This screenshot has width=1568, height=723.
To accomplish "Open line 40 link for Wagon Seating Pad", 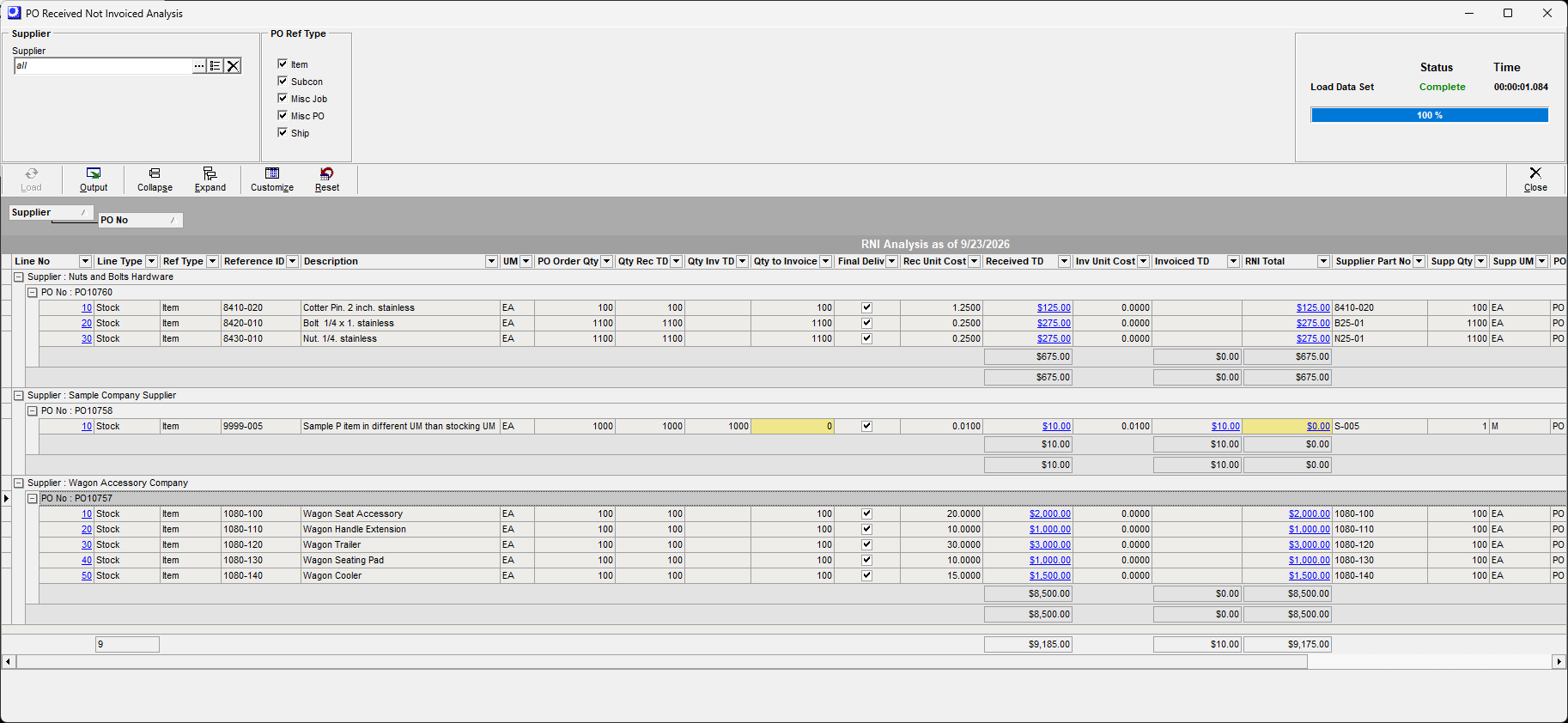I will pos(87,560).
